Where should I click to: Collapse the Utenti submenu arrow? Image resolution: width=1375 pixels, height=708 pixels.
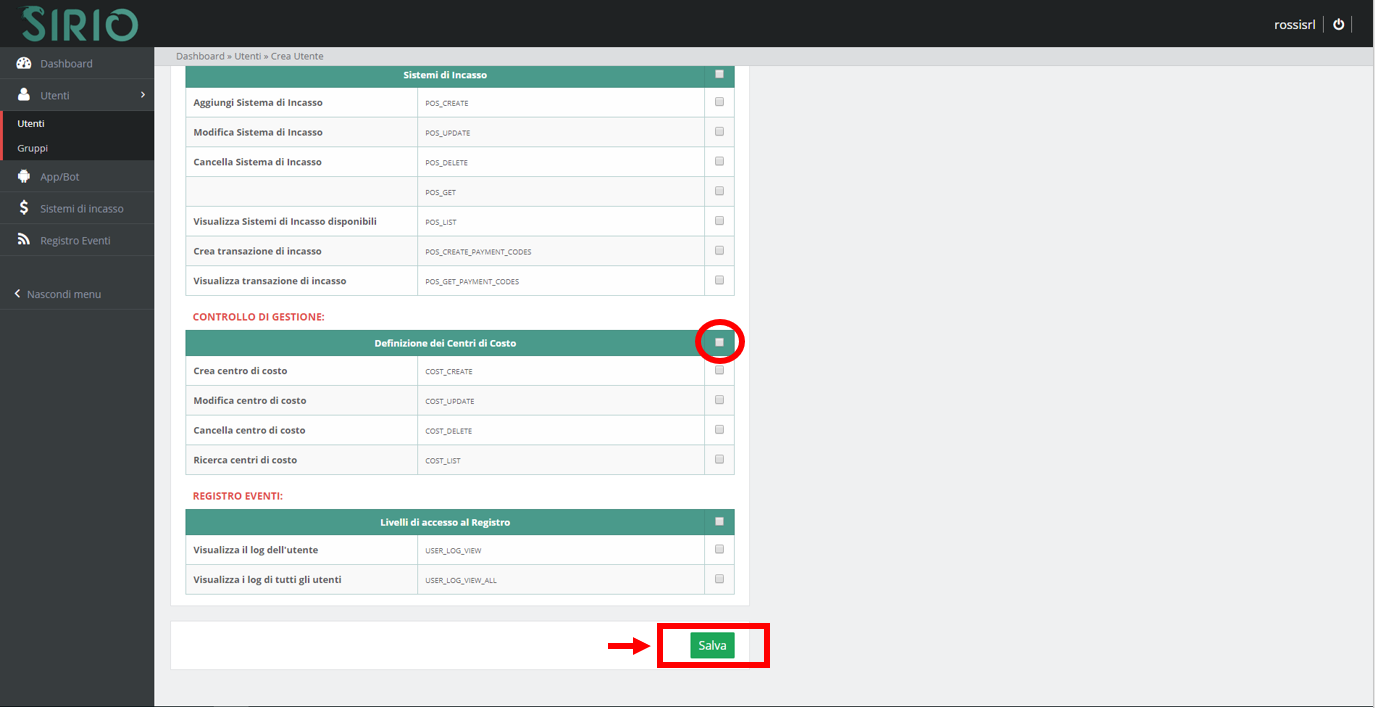143,95
